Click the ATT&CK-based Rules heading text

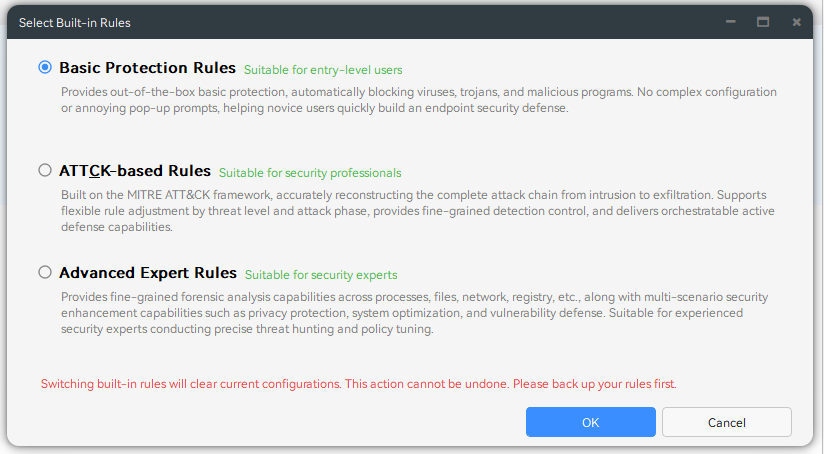tap(135, 171)
